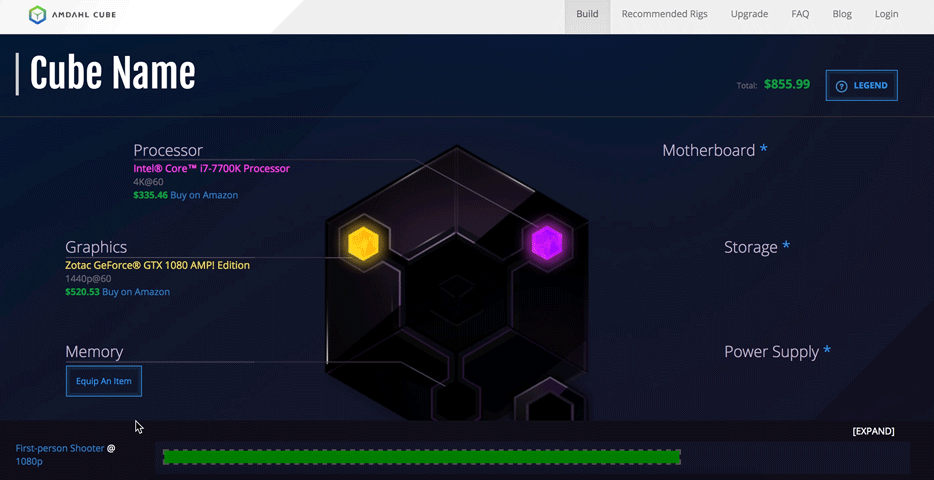Open the Upgrade page
The height and width of the screenshot is (480, 934).
pyautogui.click(x=749, y=14)
